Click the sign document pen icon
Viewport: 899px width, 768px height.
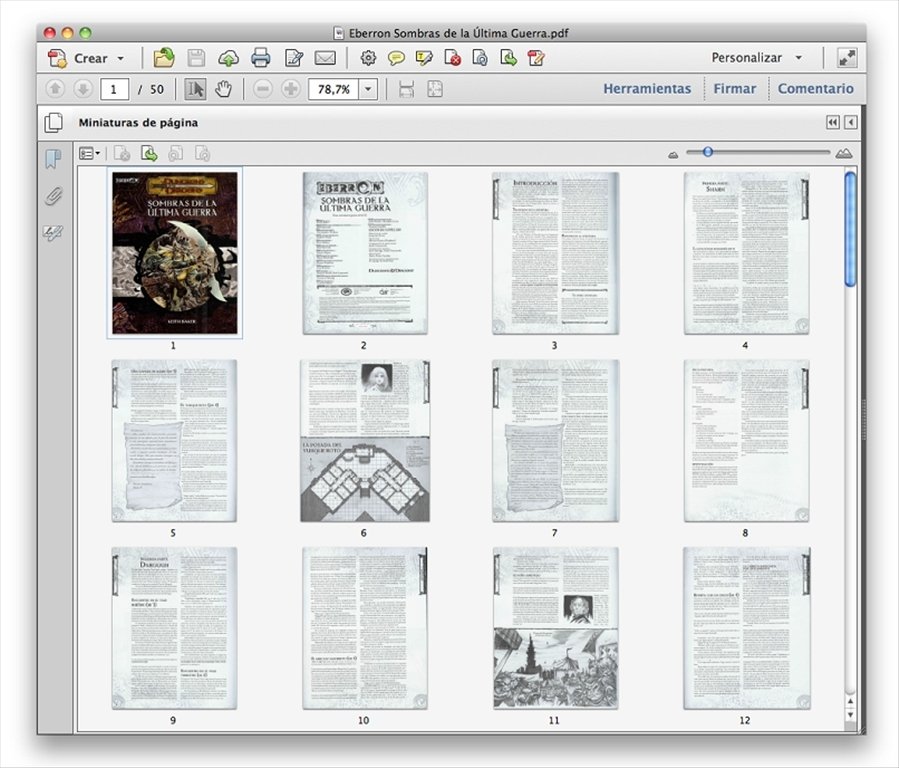click(x=536, y=58)
